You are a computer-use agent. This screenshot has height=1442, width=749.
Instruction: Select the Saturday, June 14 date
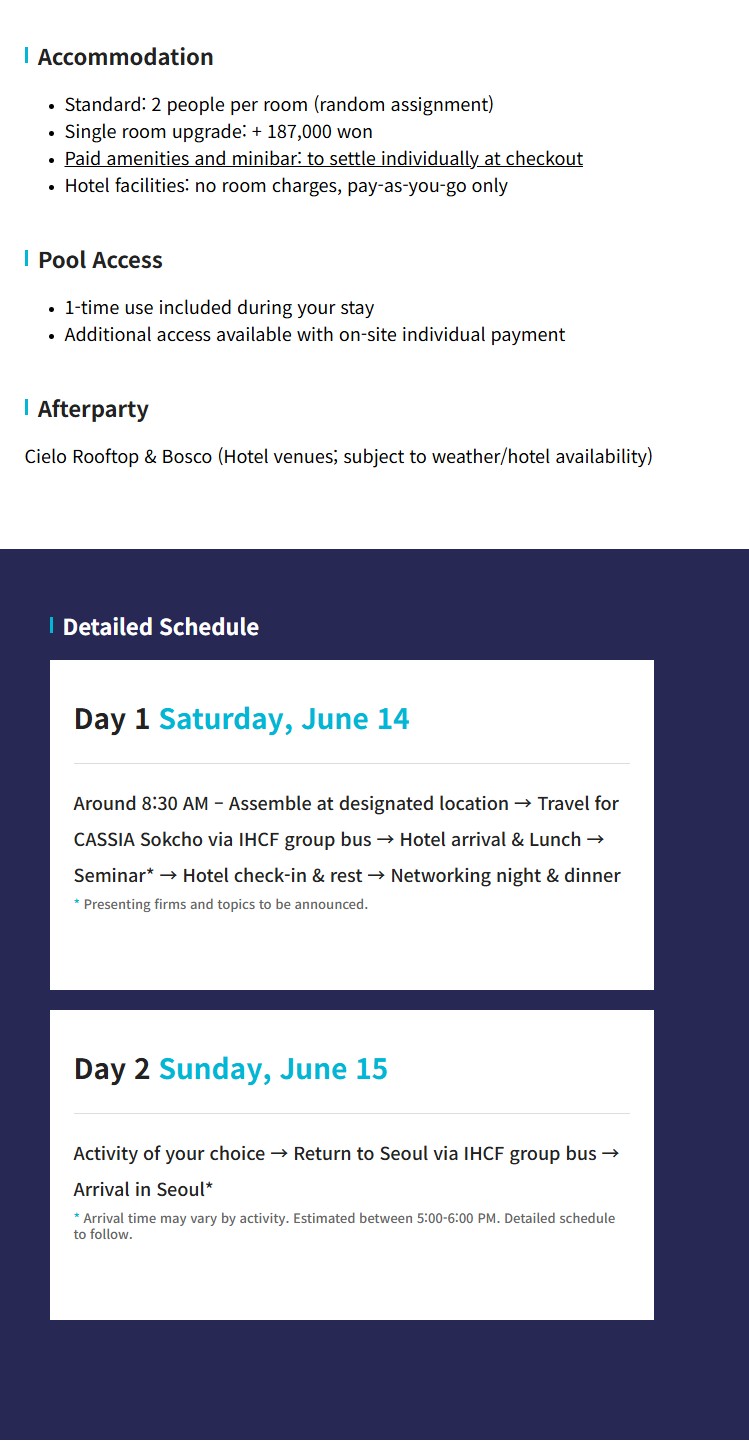point(284,719)
